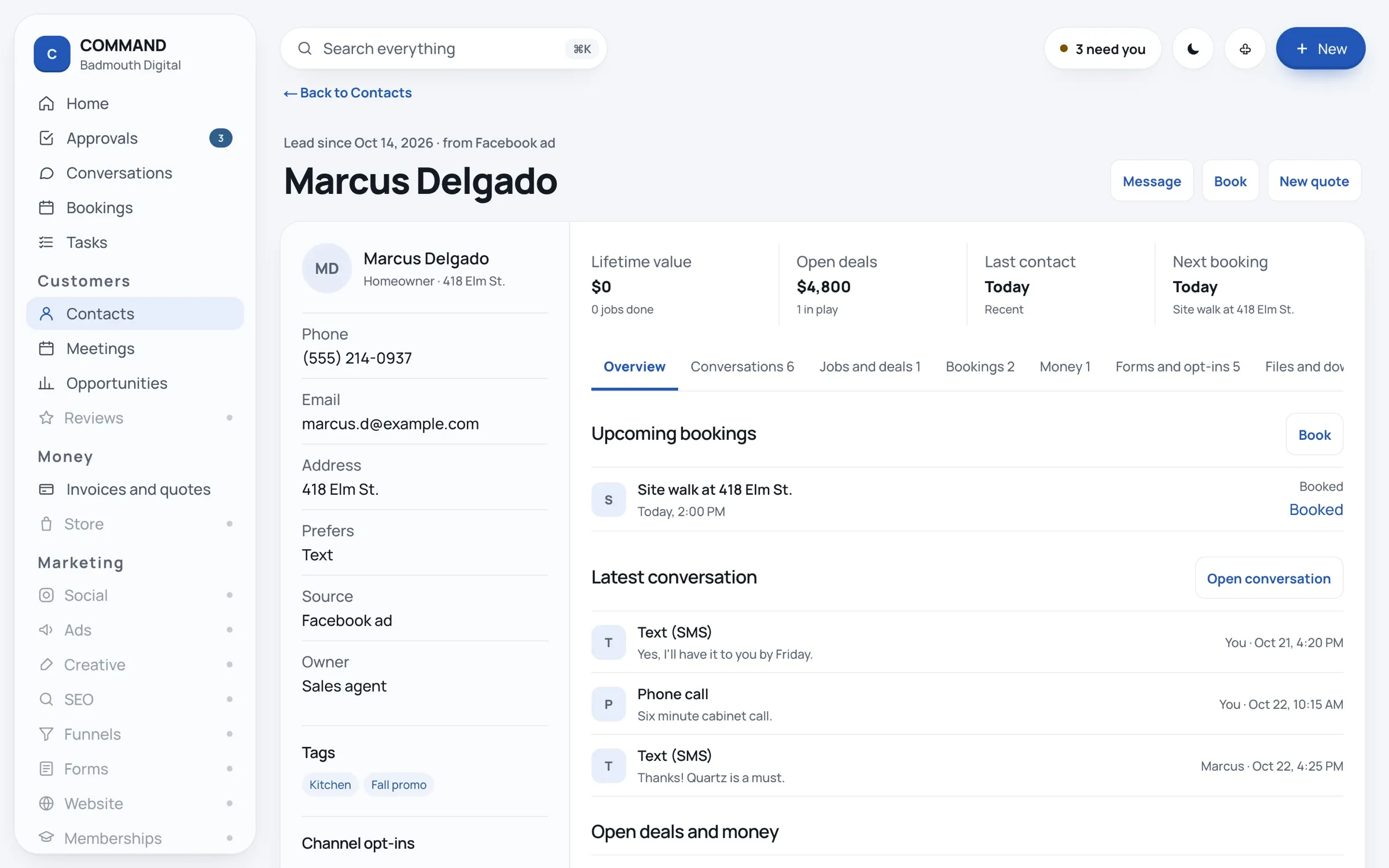
Task: Open the Approvals sidebar item
Action: click(x=135, y=138)
